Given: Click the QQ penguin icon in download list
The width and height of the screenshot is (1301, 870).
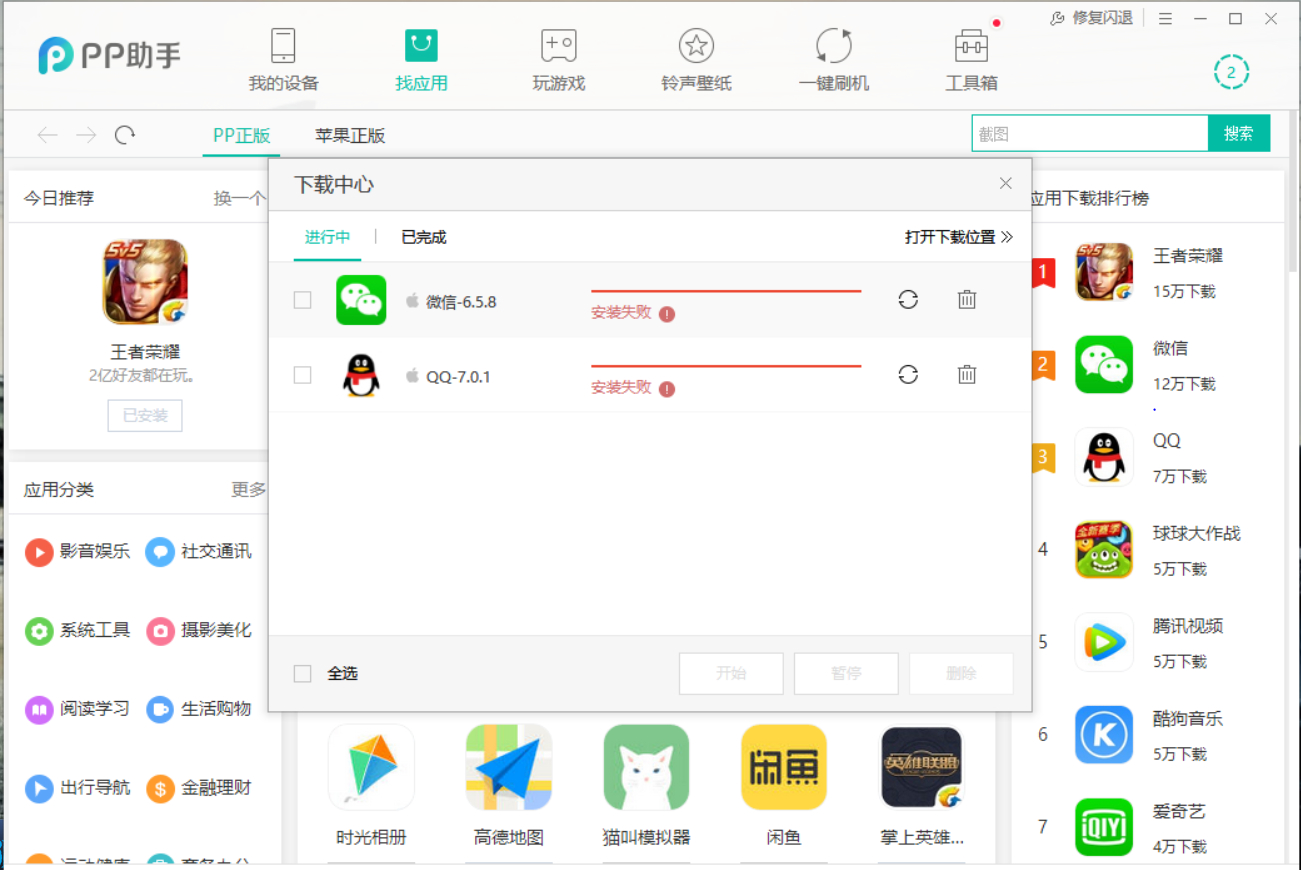Looking at the screenshot, I should click(361, 375).
